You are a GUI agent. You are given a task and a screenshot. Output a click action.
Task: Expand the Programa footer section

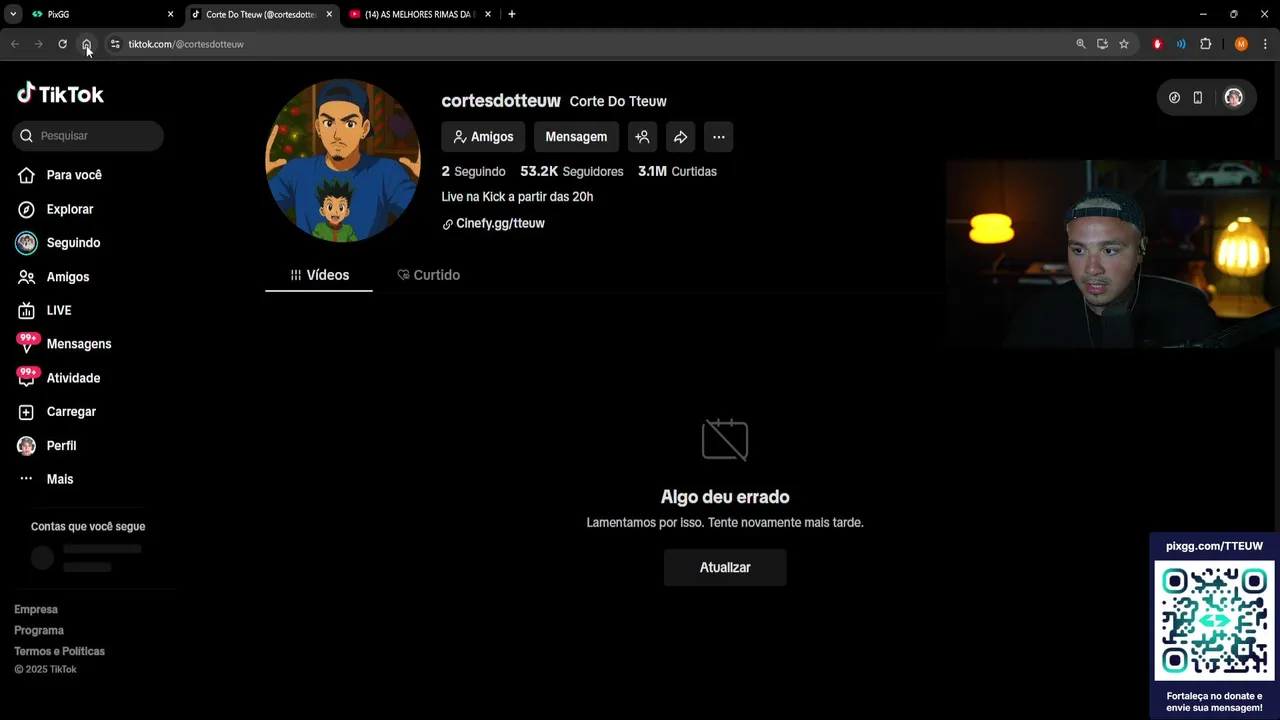[39, 631]
